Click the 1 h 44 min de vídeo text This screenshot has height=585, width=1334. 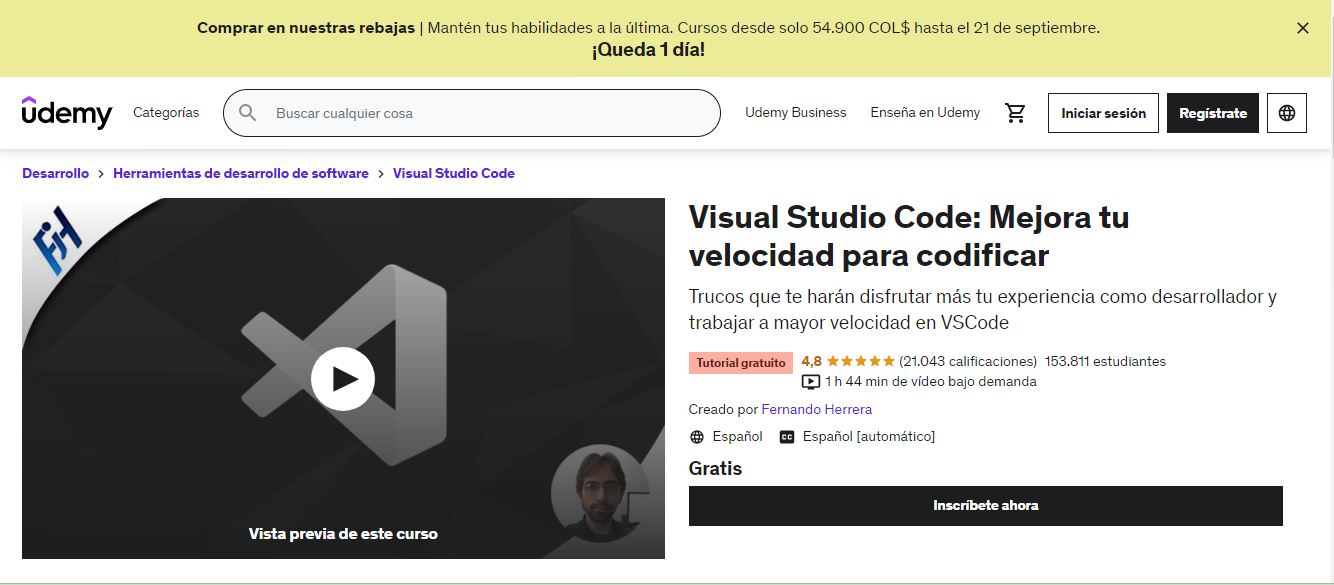[931, 381]
